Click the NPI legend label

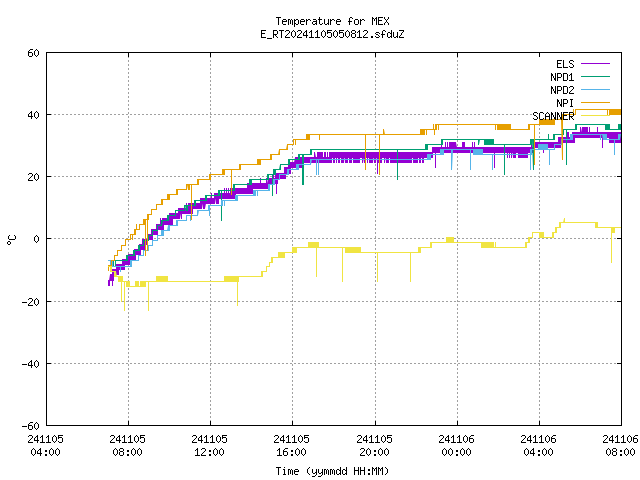(x=565, y=103)
